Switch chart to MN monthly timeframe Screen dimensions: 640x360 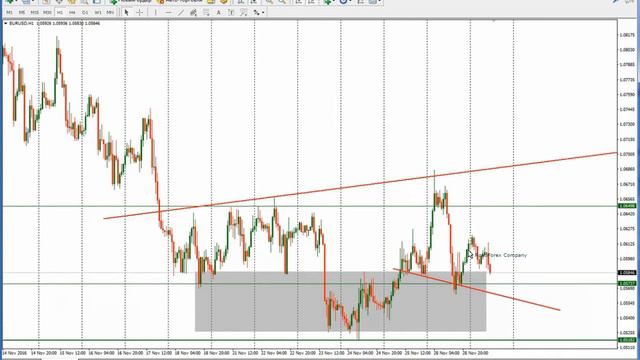point(110,13)
